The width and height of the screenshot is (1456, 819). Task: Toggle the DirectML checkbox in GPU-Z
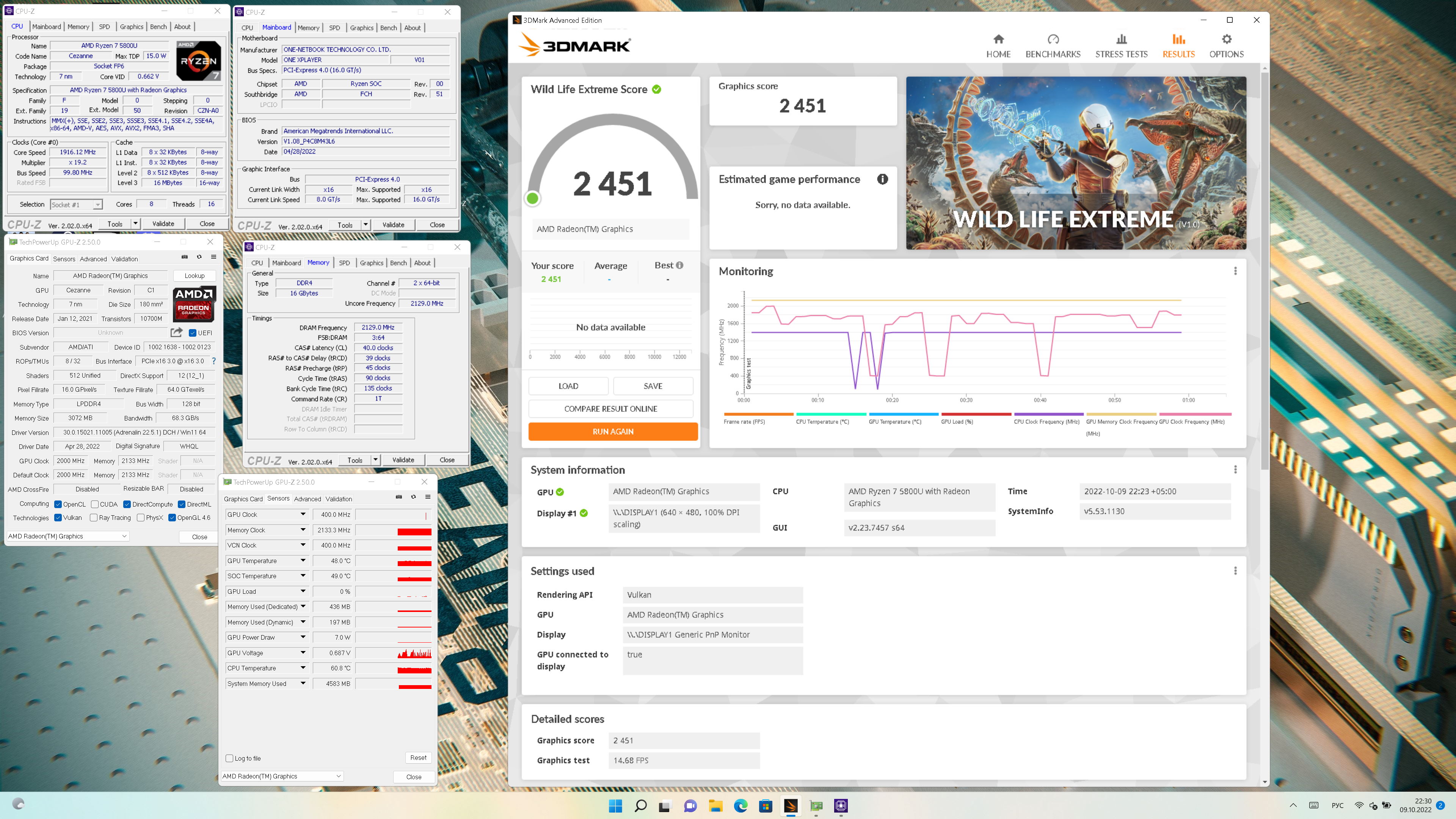click(182, 504)
